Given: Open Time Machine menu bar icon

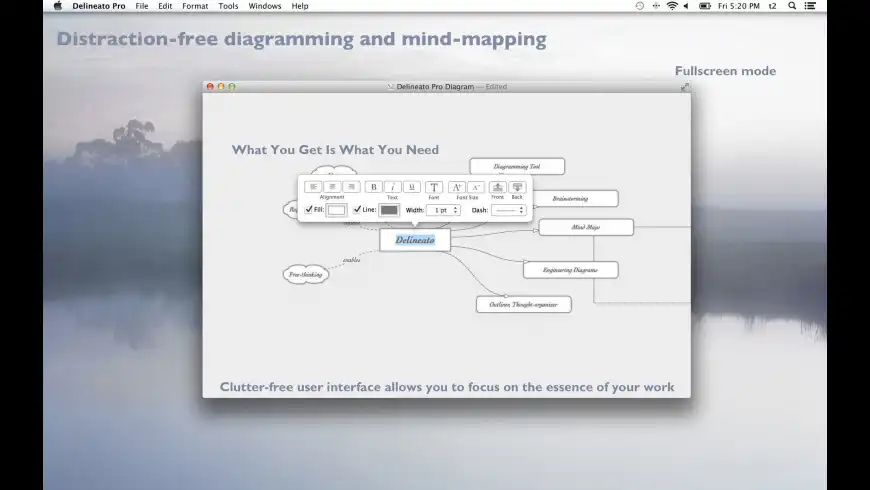Looking at the screenshot, I should pyautogui.click(x=640, y=6).
